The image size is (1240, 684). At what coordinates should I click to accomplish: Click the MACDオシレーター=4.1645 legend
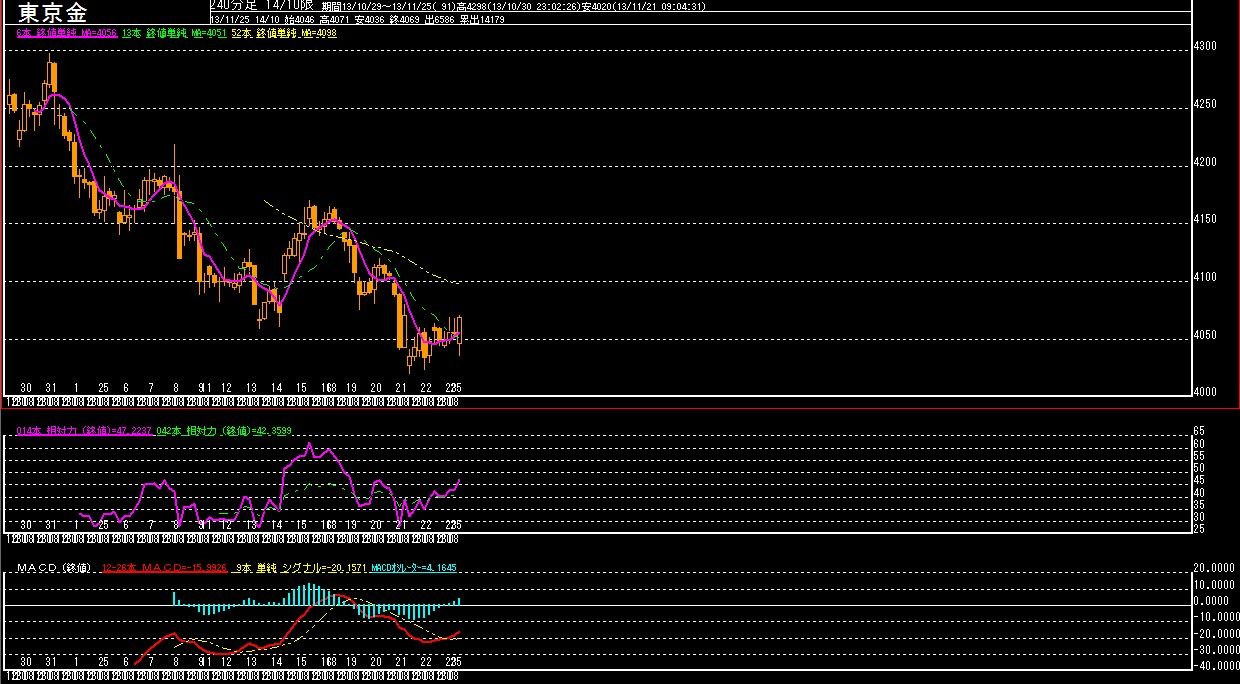pos(414,568)
